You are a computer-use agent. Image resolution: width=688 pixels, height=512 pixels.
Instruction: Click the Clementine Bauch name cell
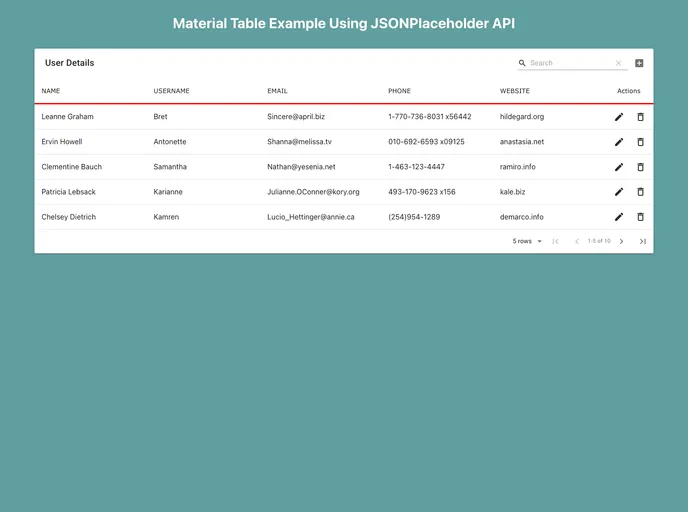point(72,167)
